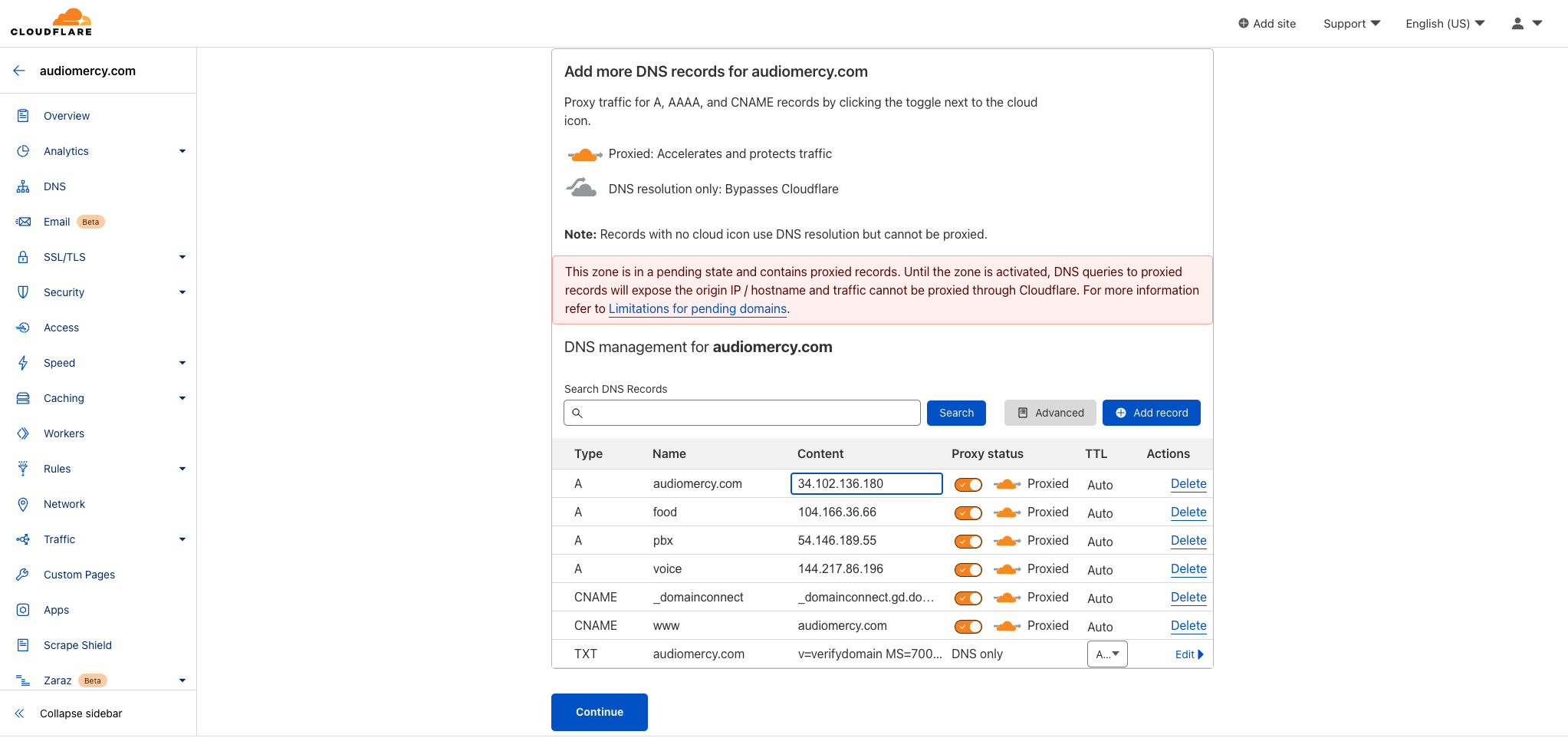Screen dimensions: 1568x738
Task: Click Edit on the TXT record
Action: [x=1189, y=654]
